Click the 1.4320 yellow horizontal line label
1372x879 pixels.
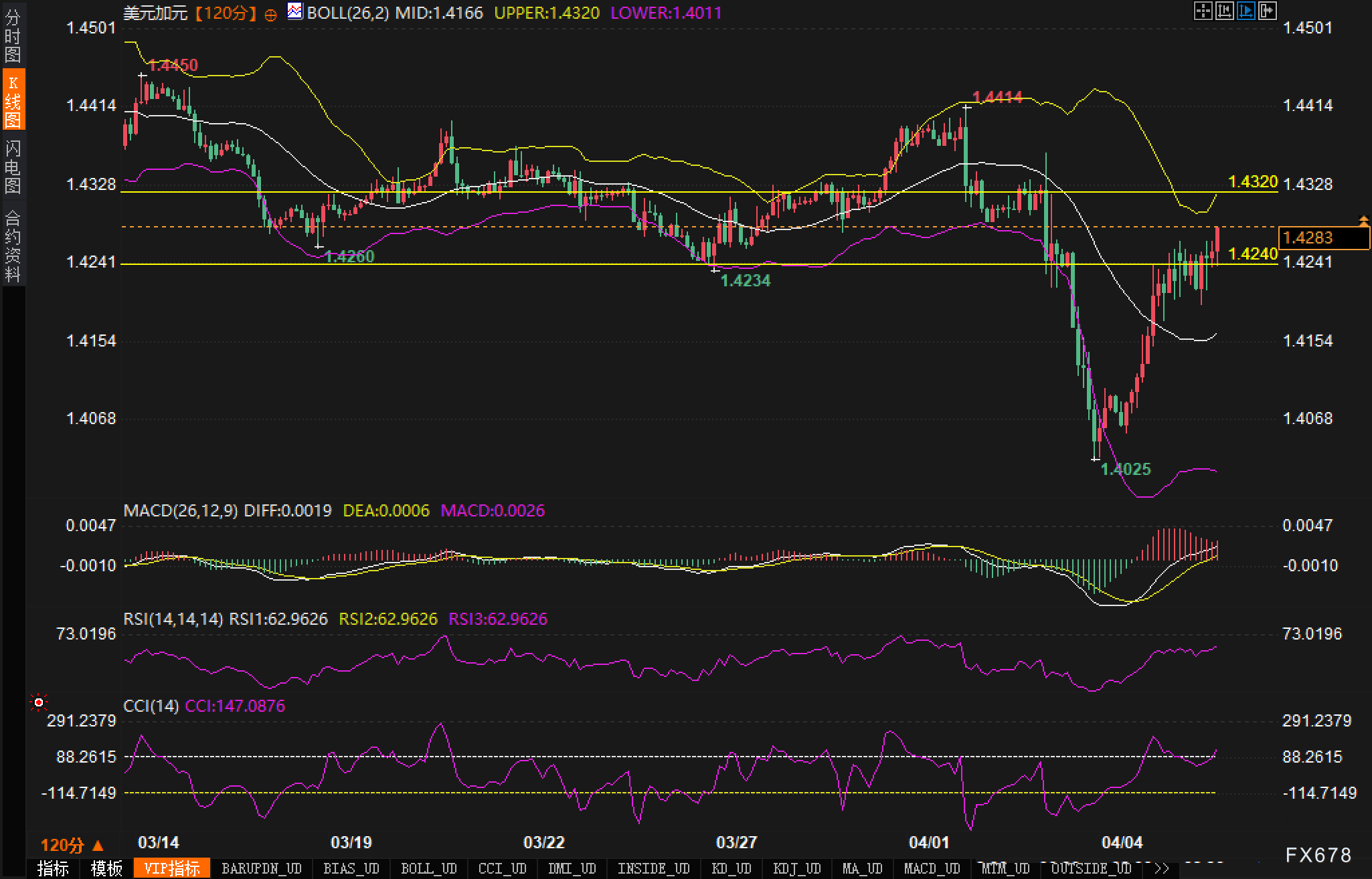pos(1253,181)
